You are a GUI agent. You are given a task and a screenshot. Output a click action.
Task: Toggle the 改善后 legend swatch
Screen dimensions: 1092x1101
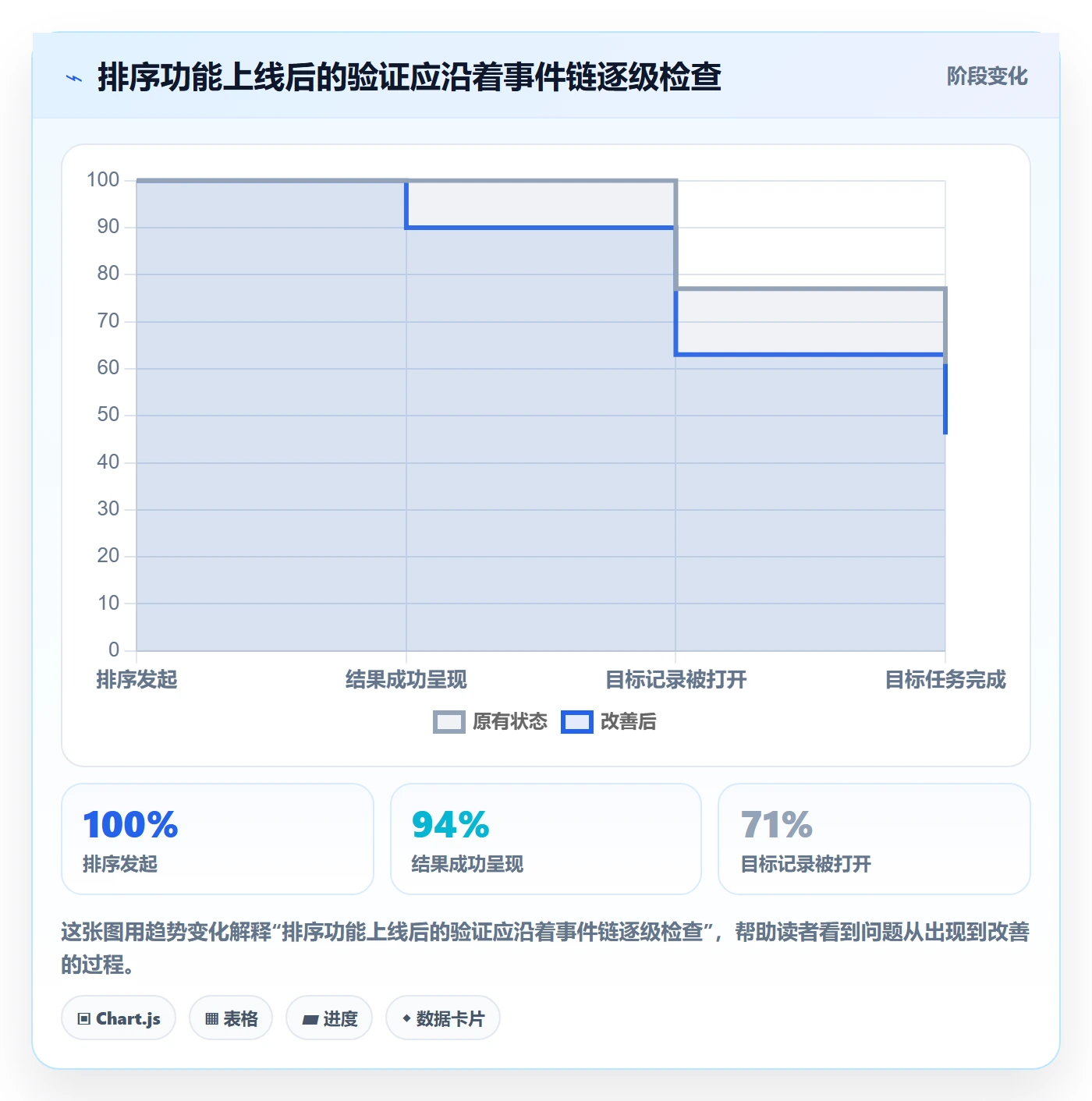point(577,722)
